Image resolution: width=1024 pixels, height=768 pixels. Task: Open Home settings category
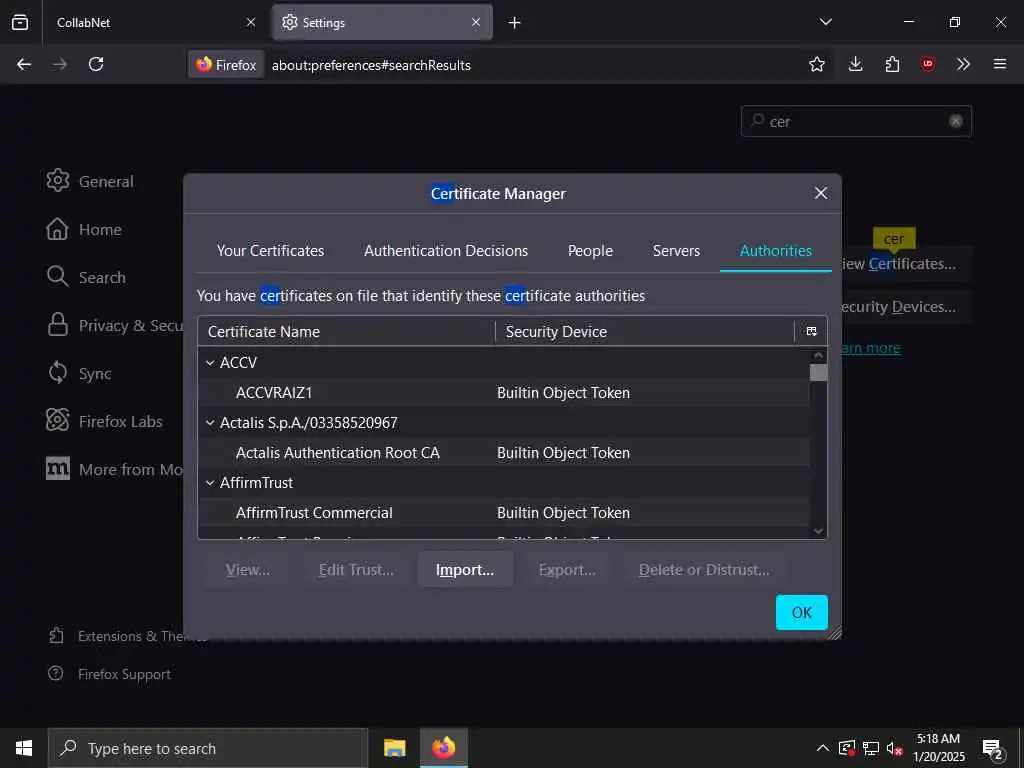click(x=84, y=229)
